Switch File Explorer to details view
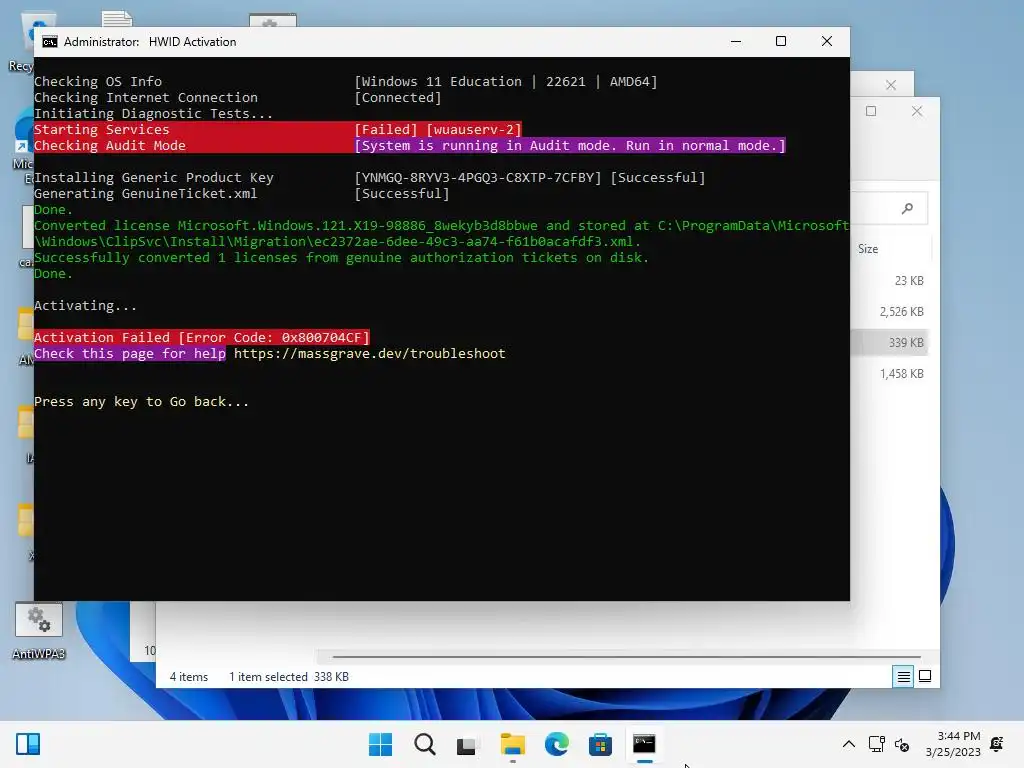Viewport: 1024px width, 768px height. [903, 677]
